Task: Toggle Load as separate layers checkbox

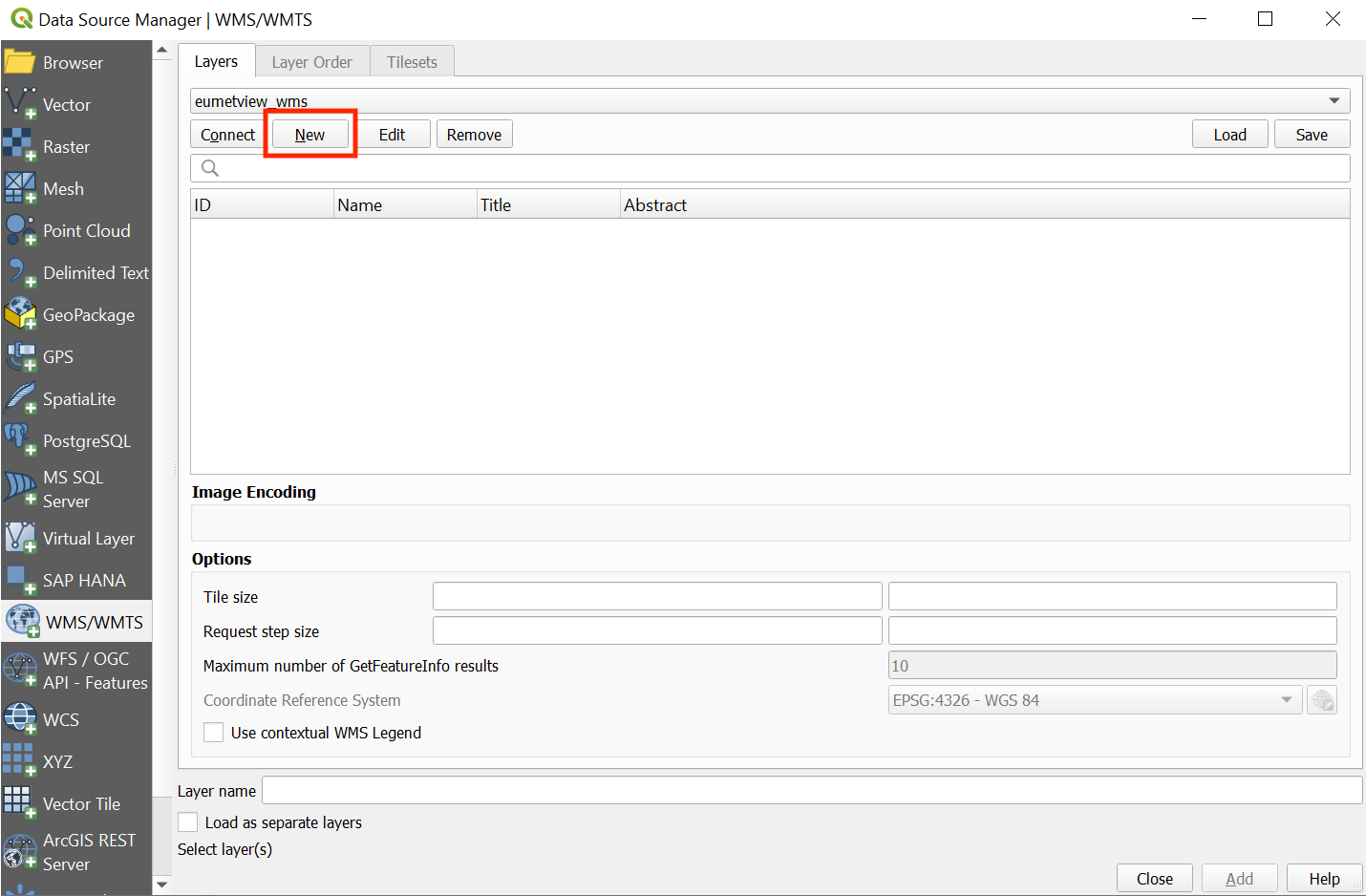Action: click(188, 822)
